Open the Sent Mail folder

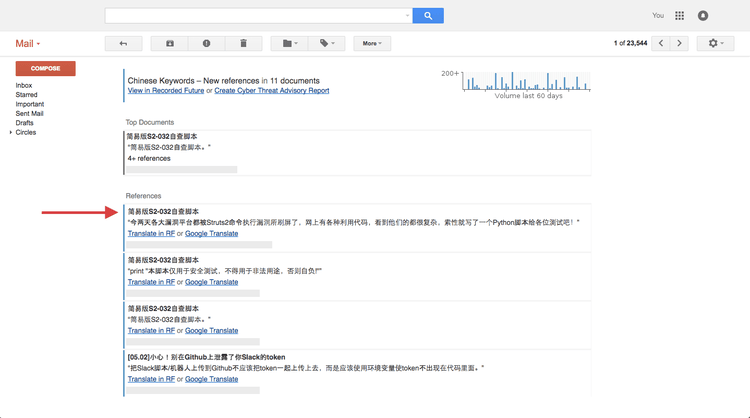(30, 114)
